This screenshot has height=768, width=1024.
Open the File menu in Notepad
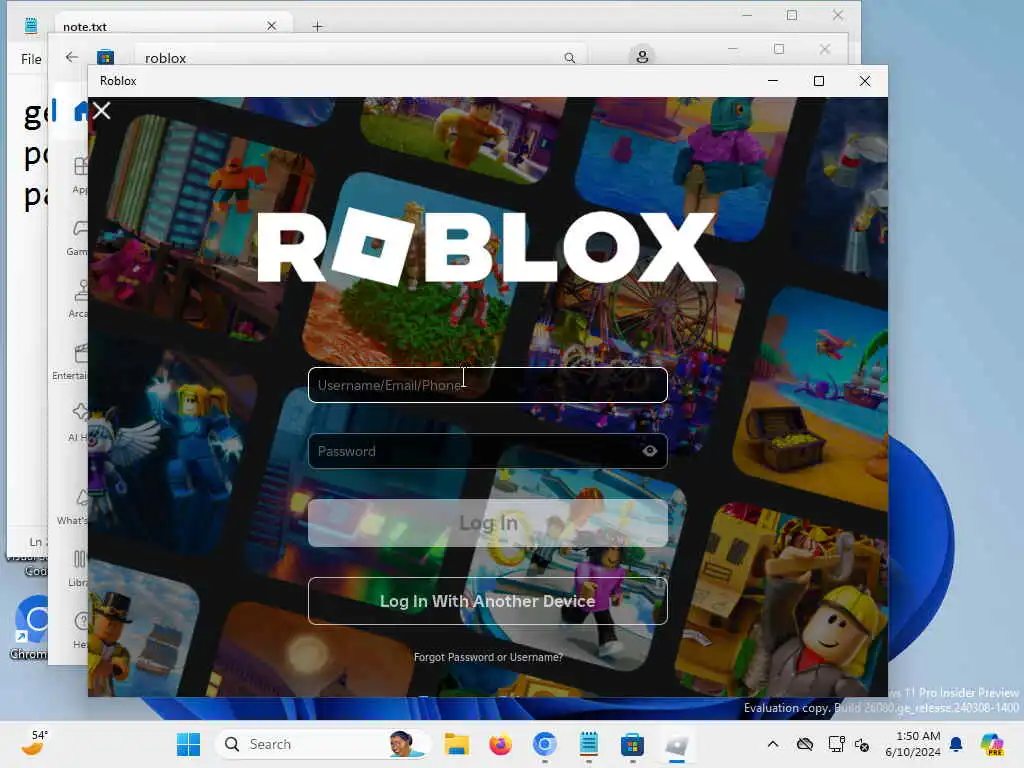coord(31,59)
